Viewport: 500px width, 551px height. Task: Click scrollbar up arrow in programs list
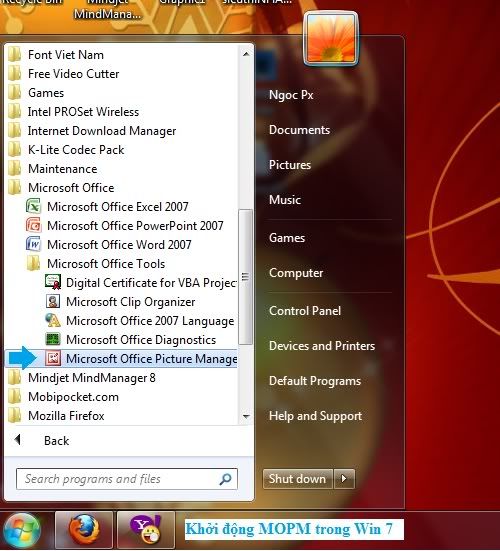click(246, 54)
